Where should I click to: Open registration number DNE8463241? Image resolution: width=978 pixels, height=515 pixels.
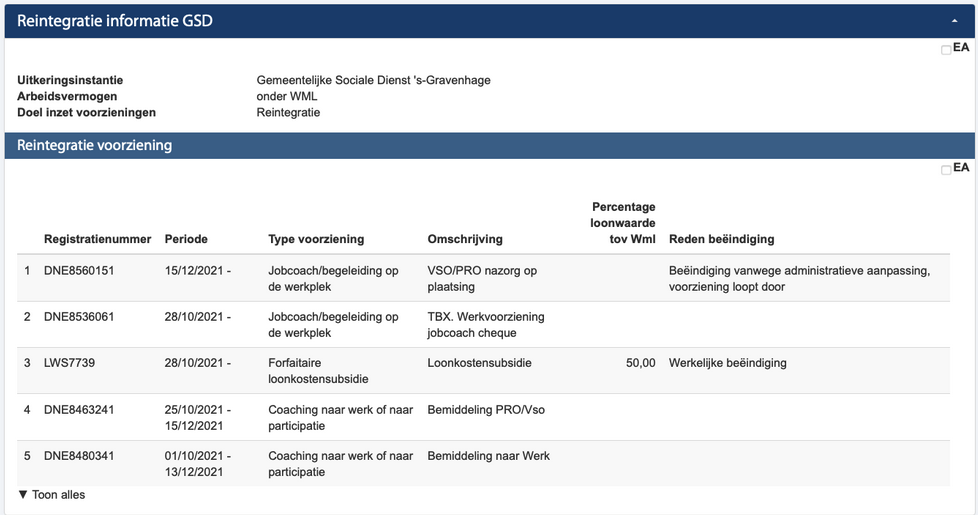click(x=79, y=409)
